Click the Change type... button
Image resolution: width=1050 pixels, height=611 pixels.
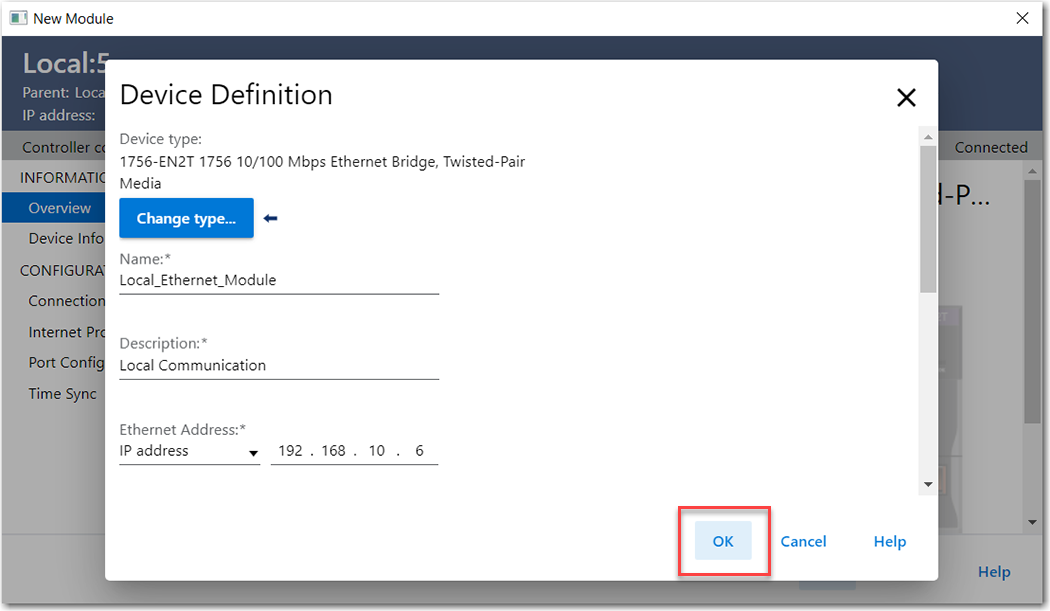186,218
